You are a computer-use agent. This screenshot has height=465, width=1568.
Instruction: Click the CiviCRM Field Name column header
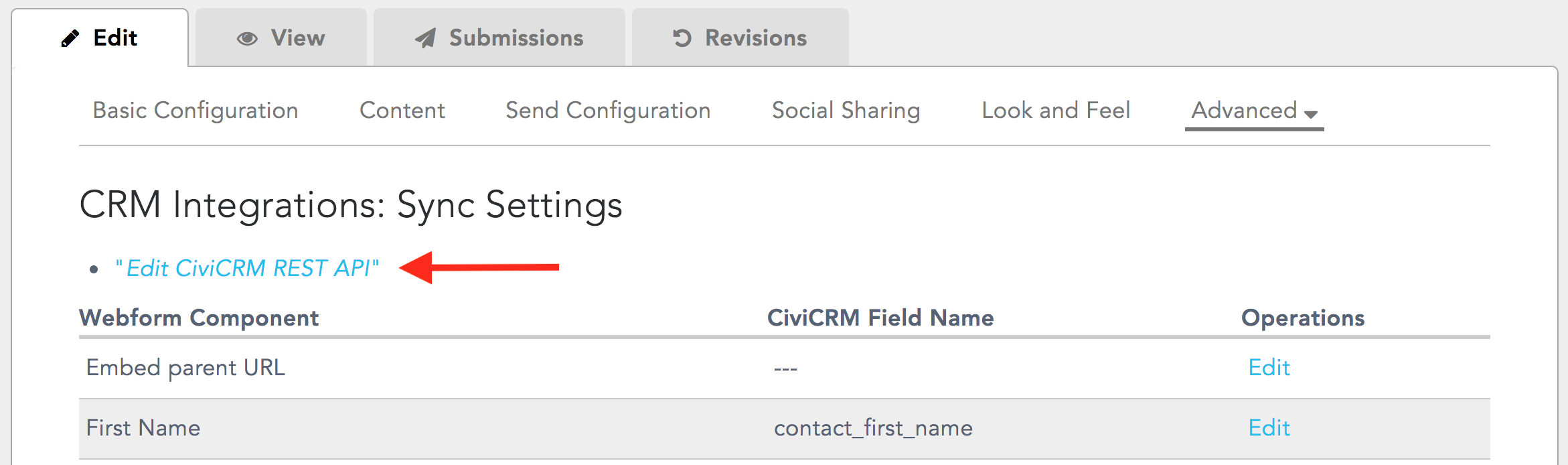[x=880, y=318]
